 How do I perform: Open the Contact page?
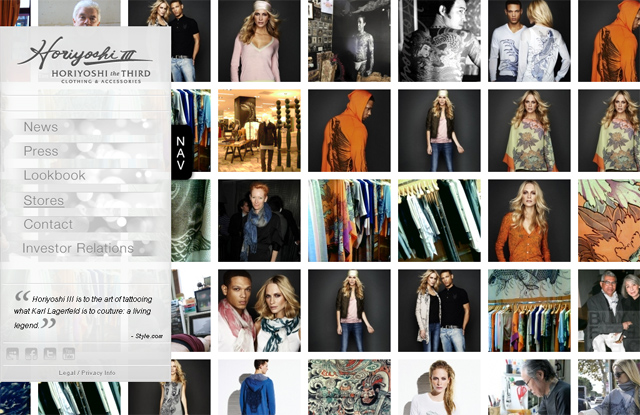48,224
